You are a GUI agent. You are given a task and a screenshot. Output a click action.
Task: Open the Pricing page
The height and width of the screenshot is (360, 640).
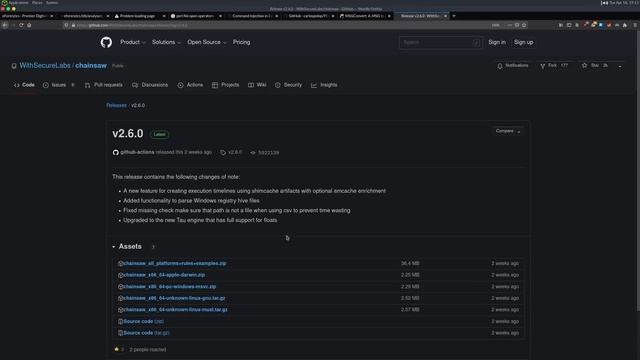(x=241, y=42)
